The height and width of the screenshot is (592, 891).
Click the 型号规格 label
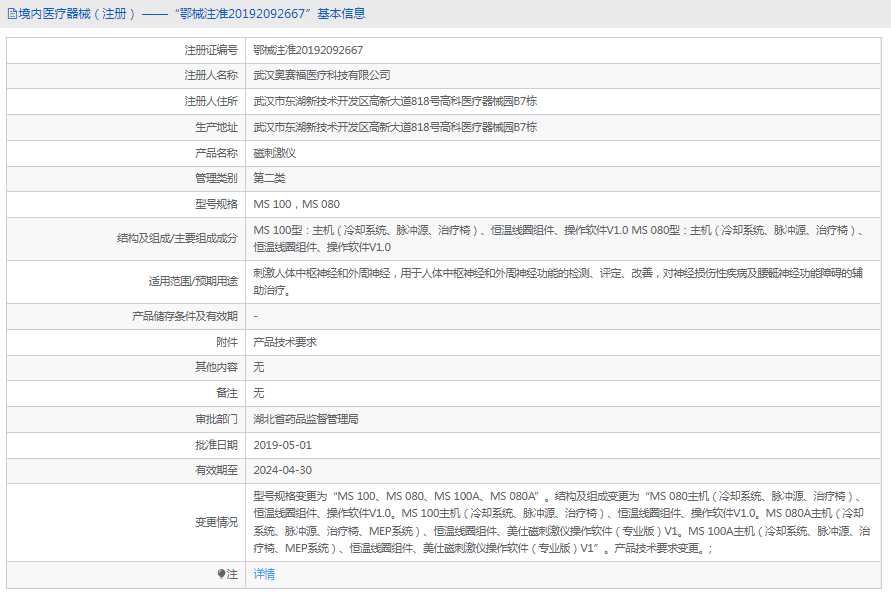click(216, 204)
